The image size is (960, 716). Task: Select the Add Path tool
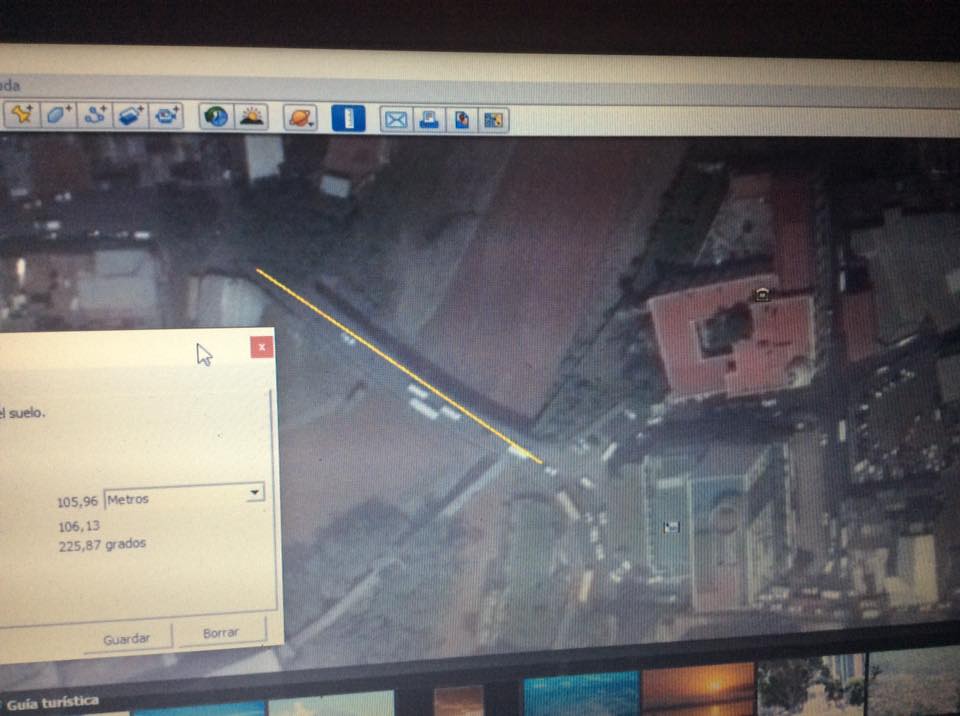[x=94, y=115]
